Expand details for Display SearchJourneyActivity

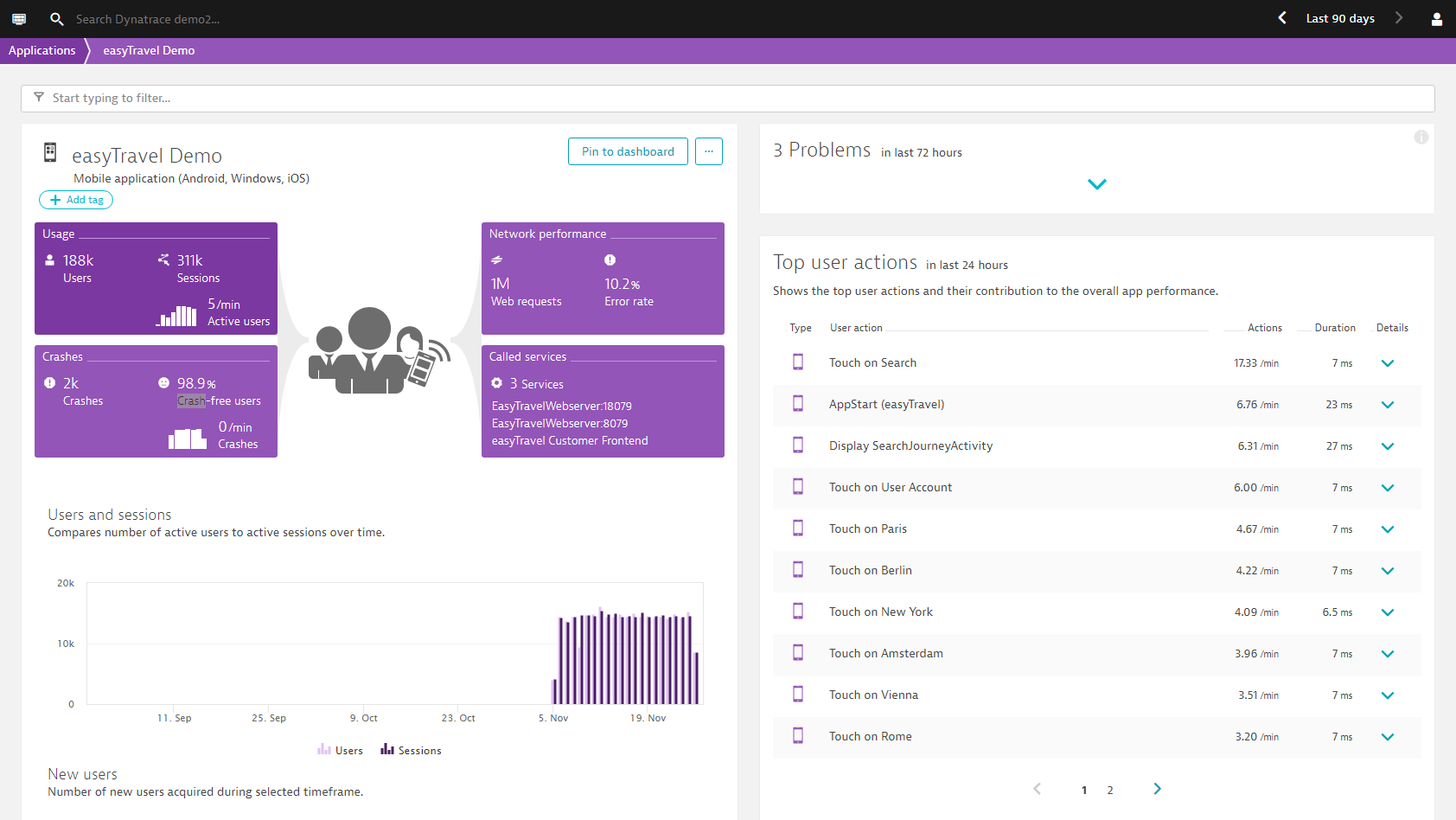1388,446
